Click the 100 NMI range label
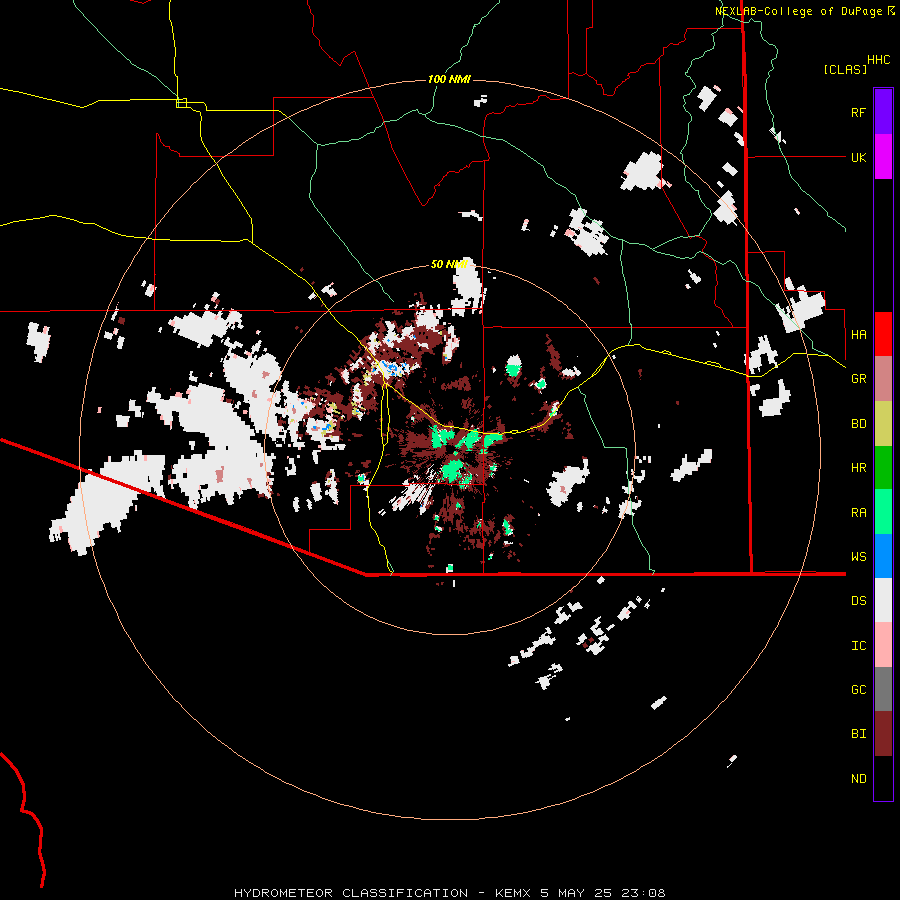Image resolution: width=900 pixels, height=900 pixels. 449,79
